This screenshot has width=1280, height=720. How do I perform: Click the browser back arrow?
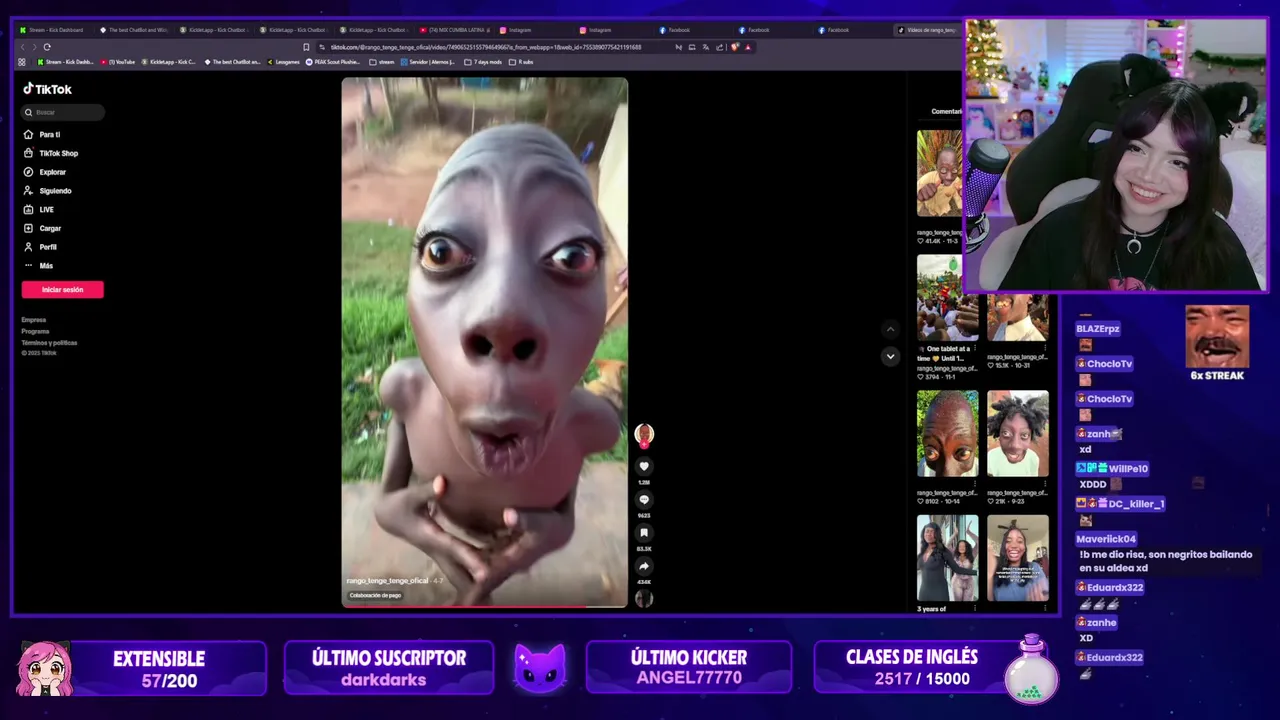pyautogui.click(x=22, y=47)
